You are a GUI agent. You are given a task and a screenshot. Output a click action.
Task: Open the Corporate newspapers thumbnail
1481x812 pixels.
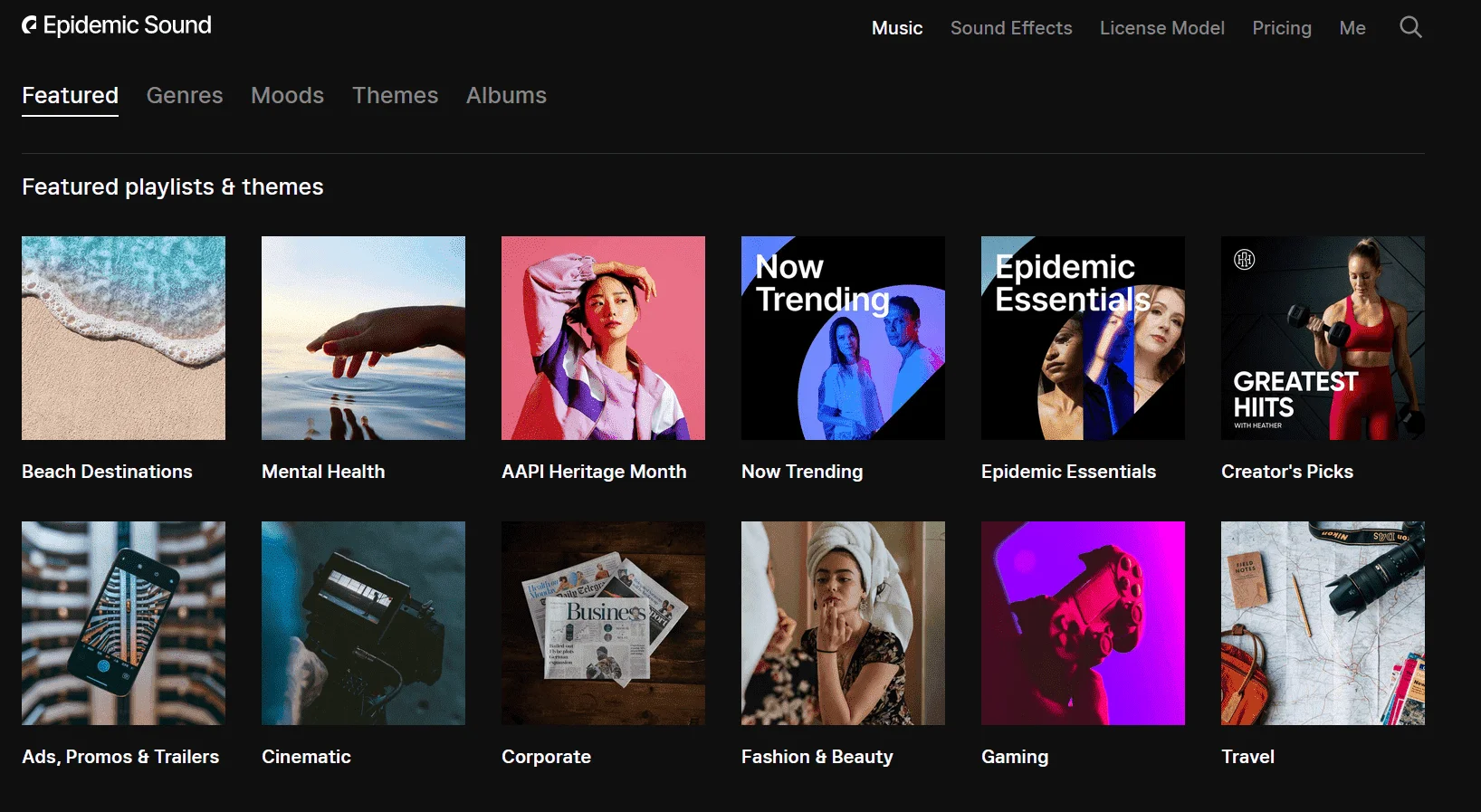click(603, 623)
